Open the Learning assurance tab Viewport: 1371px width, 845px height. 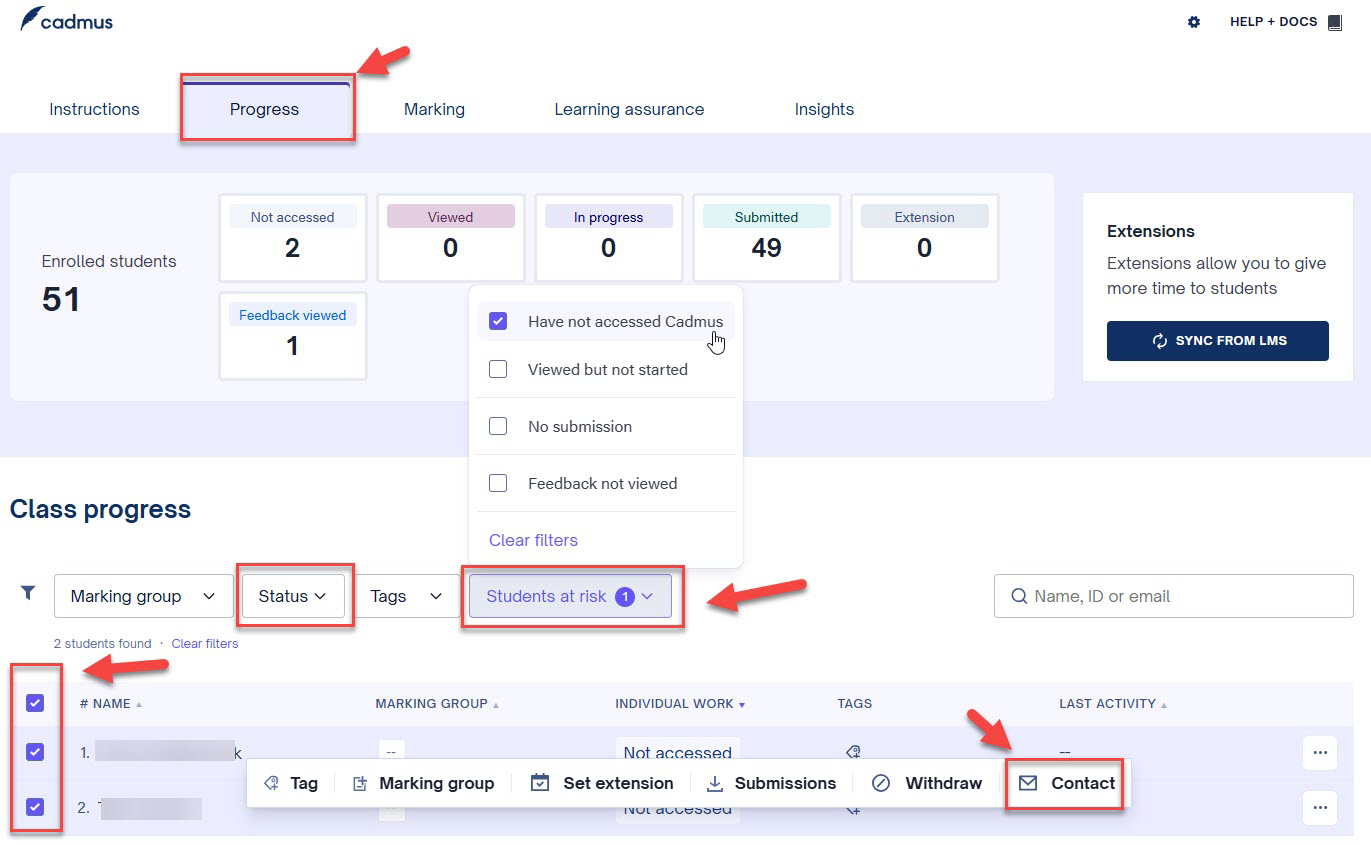tap(629, 109)
